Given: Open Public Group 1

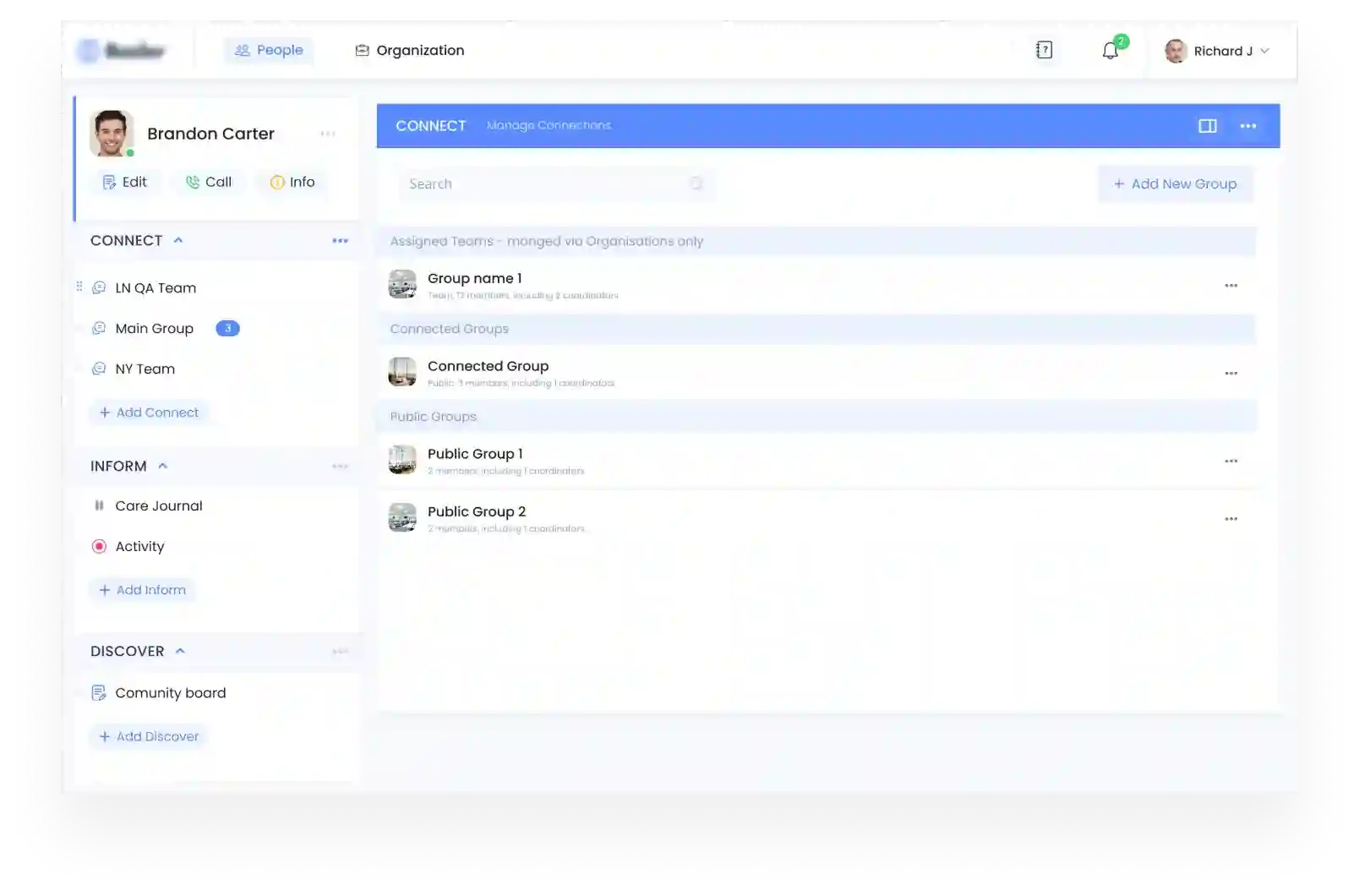Looking at the screenshot, I should 475,454.
